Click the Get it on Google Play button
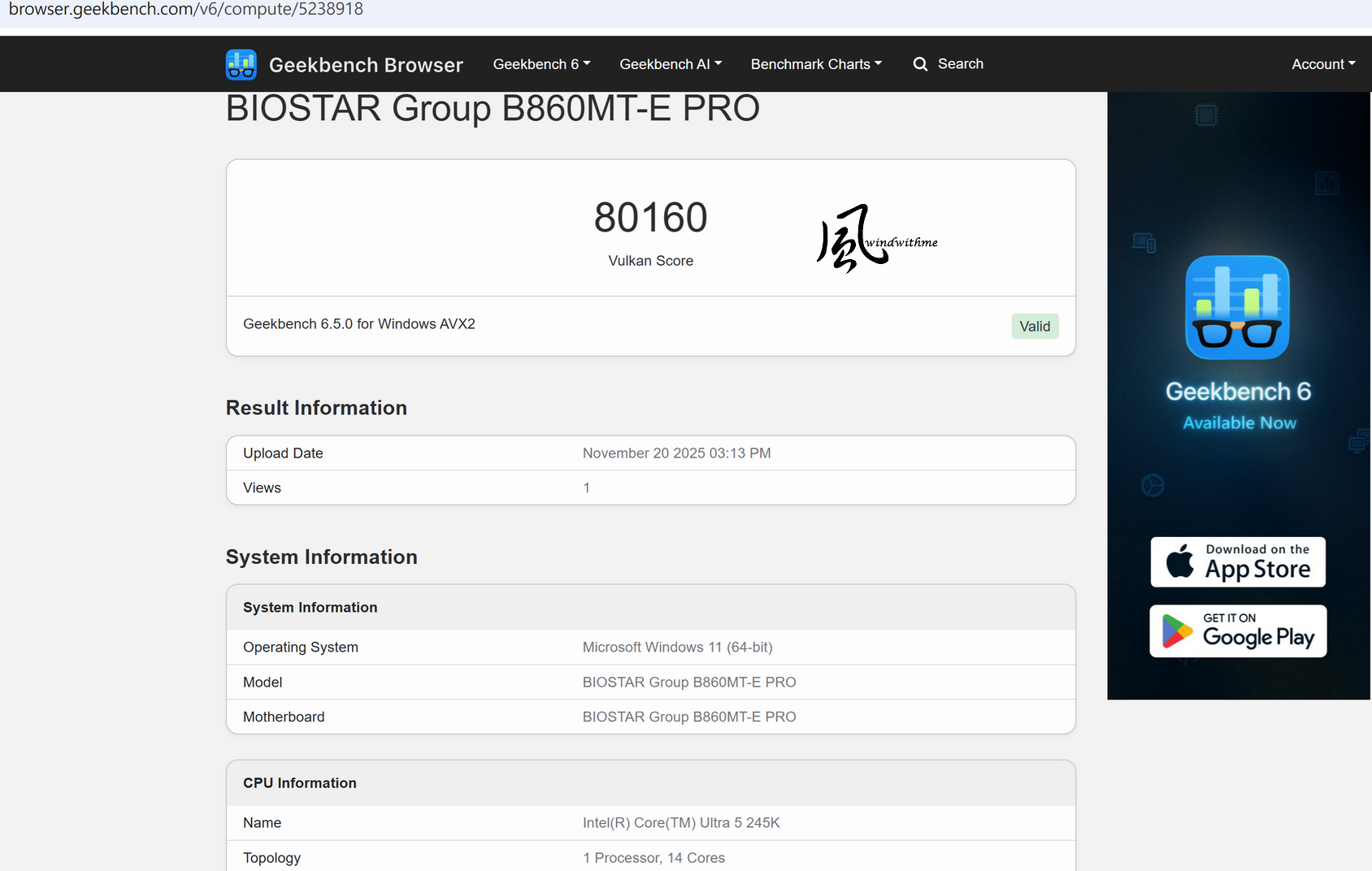The height and width of the screenshot is (871, 1372). (x=1238, y=631)
